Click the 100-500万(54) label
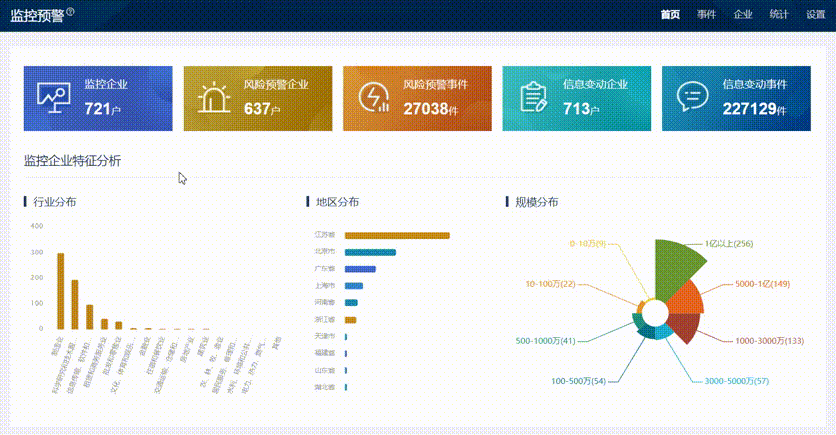 578,381
